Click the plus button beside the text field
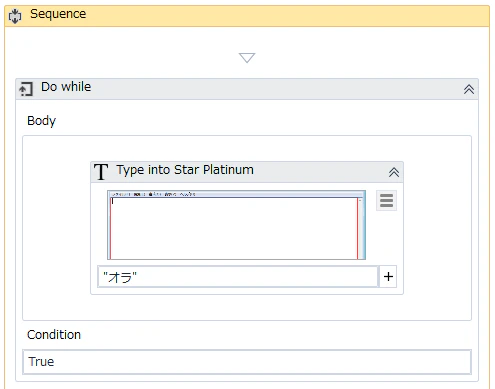The height and width of the screenshot is (389, 495). (388, 276)
